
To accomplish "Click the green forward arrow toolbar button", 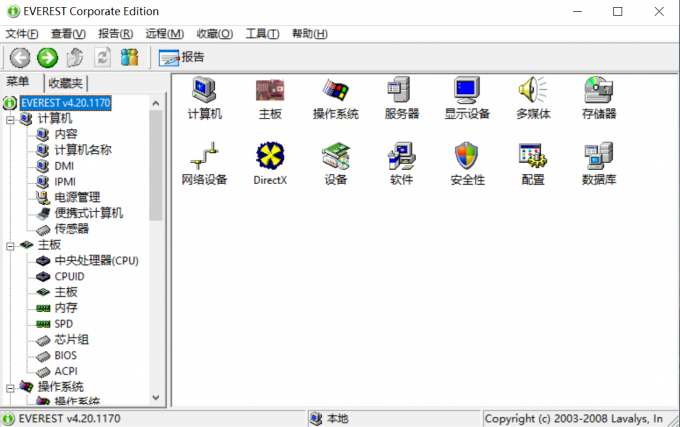I will coord(47,57).
